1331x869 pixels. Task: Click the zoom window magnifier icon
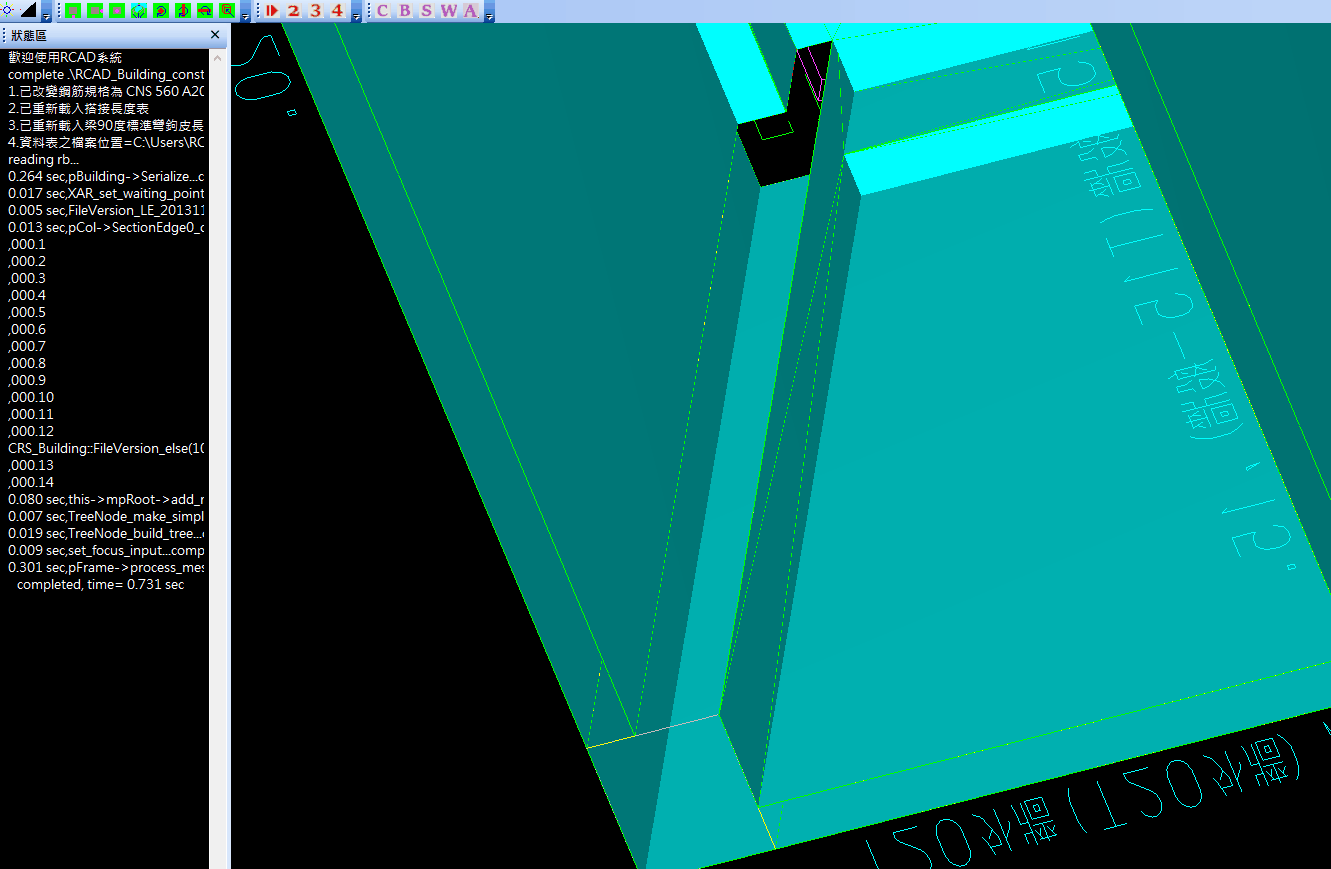point(227,10)
